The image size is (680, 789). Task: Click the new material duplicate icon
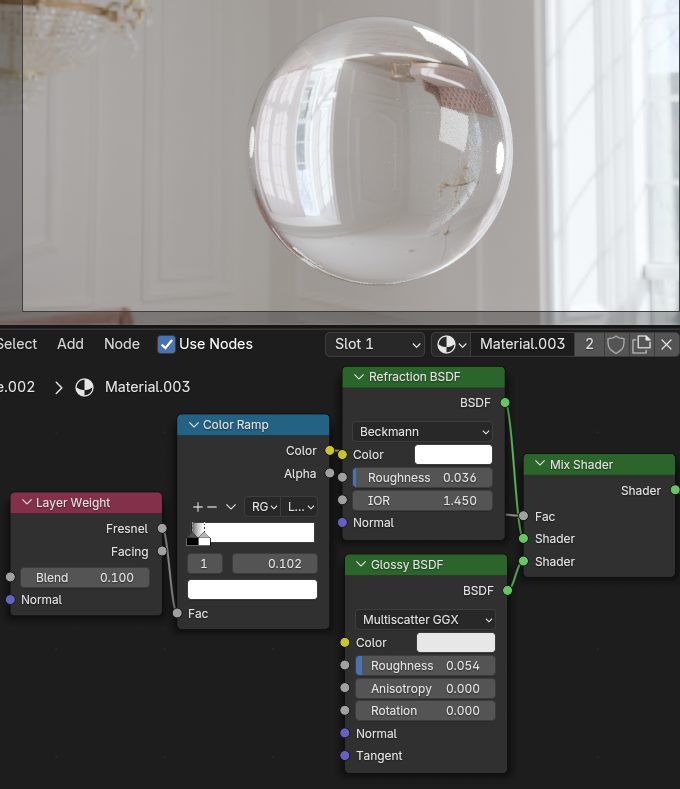pos(642,344)
